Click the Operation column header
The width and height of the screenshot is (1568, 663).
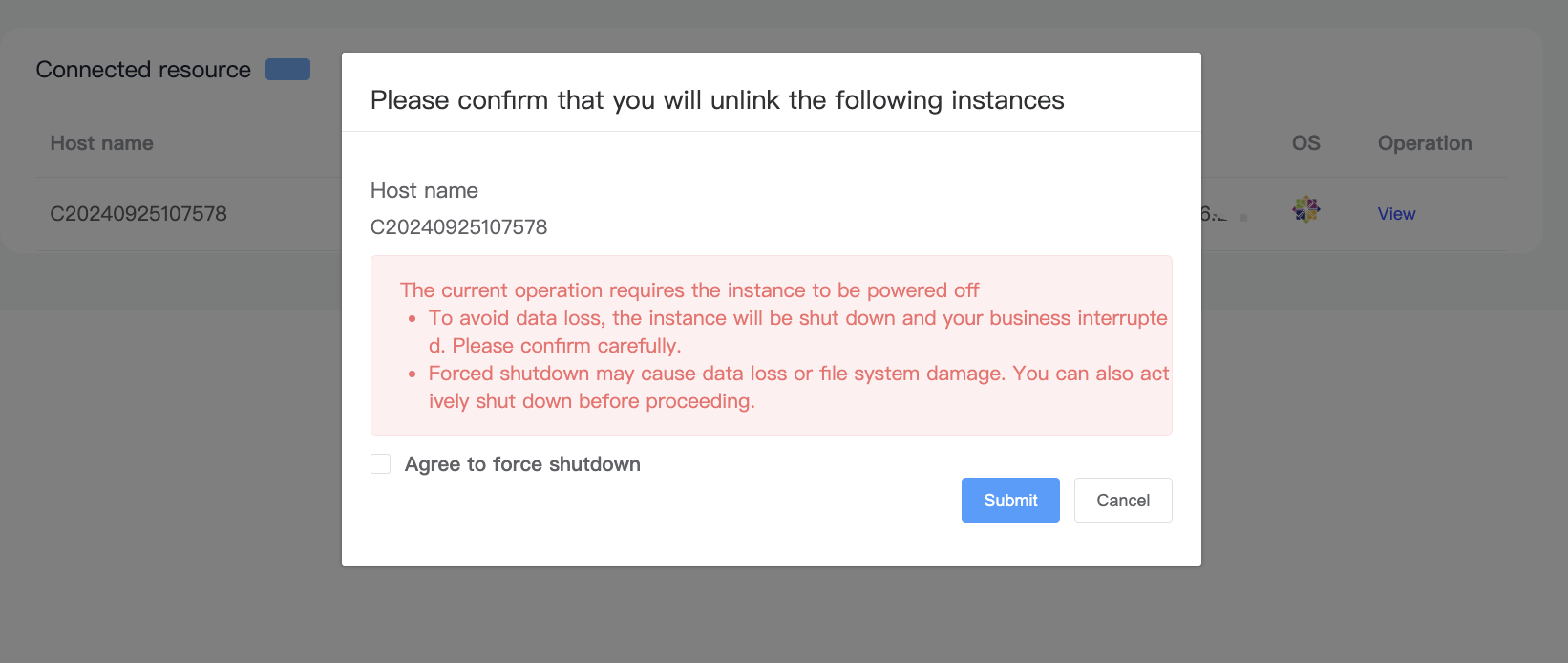pyautogui.click(x=1425, y=143)
